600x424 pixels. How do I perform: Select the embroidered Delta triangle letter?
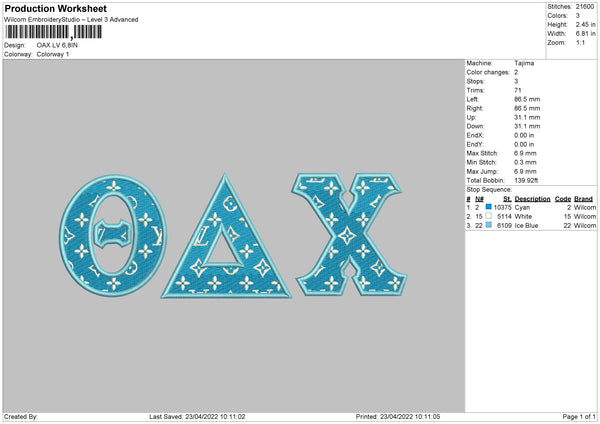click(226, 236)
